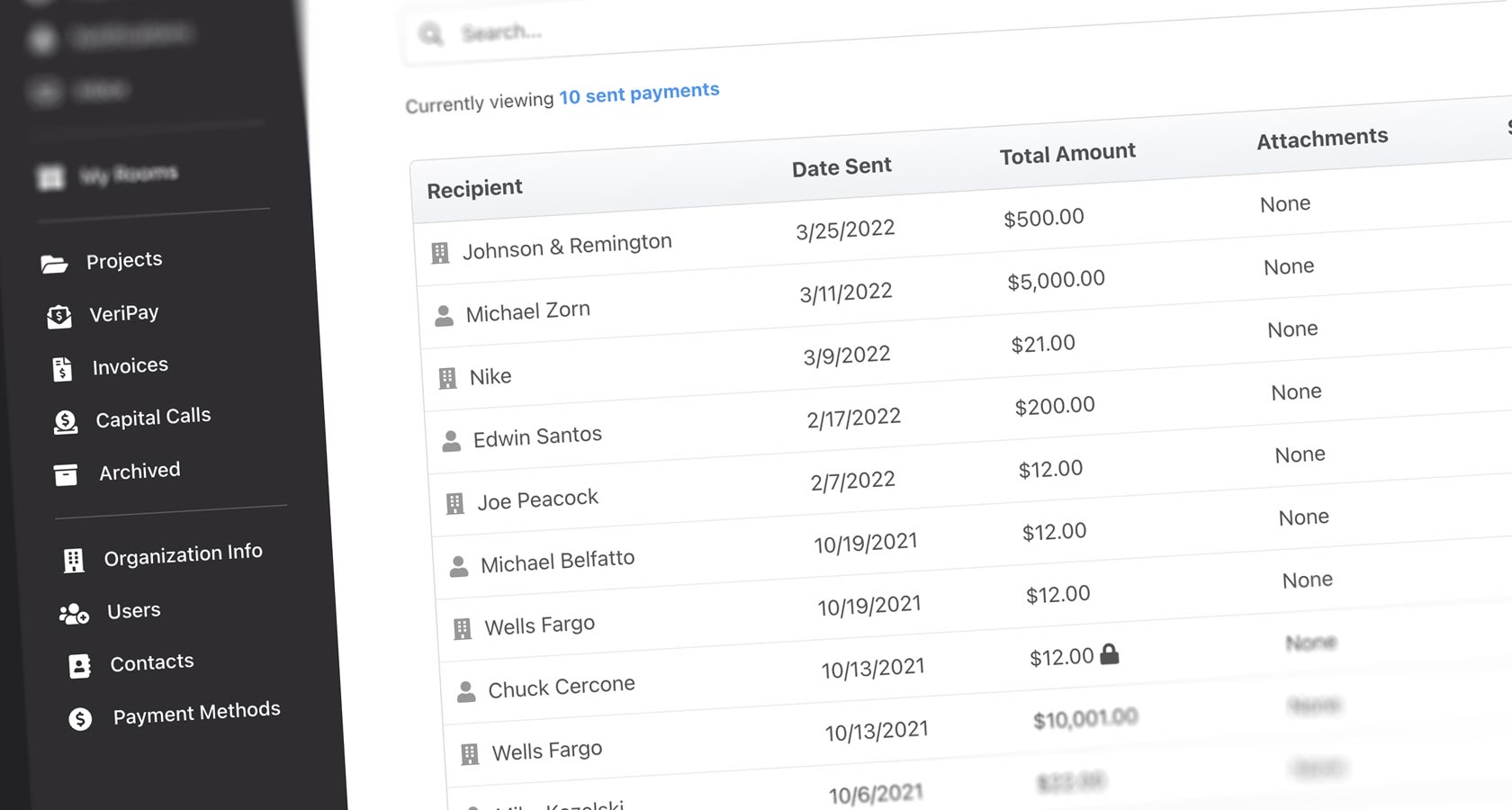Viewport: 1512px width, 810px height.
Task: Click the $500.00 amount cell
Action: (1044, 218)
